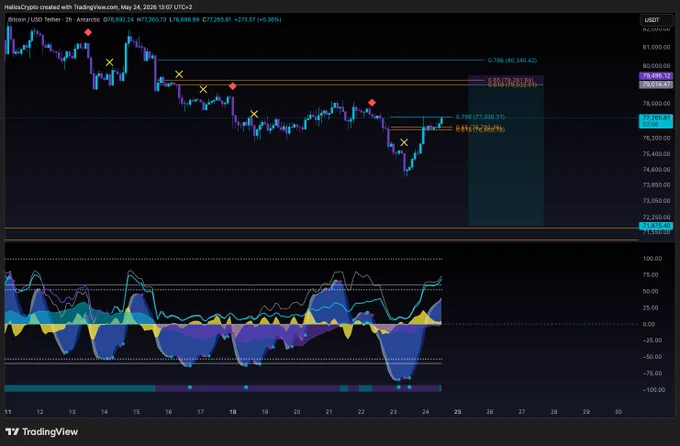
Task: Click date 24 on the time axis
Action: pos(425,412)
